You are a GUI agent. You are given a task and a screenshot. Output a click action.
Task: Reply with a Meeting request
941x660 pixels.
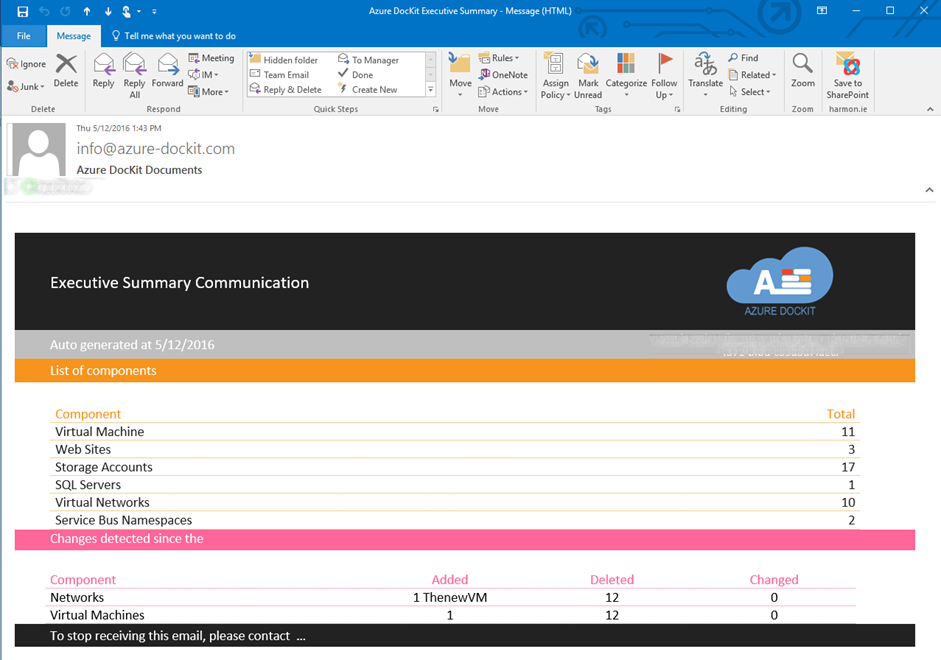point(211,58)
